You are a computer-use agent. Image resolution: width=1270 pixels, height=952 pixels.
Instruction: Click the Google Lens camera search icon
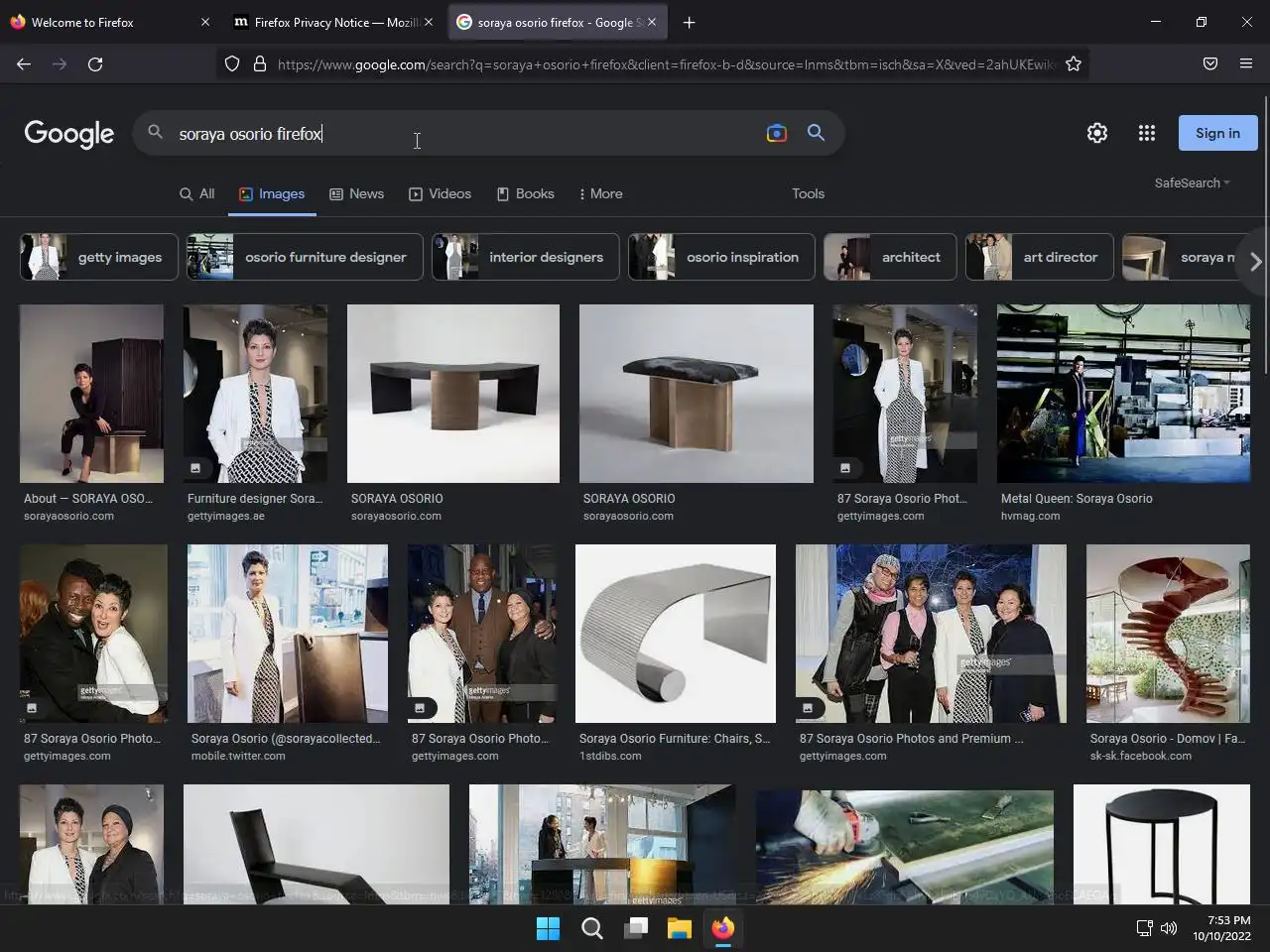[x=776, y=133]
